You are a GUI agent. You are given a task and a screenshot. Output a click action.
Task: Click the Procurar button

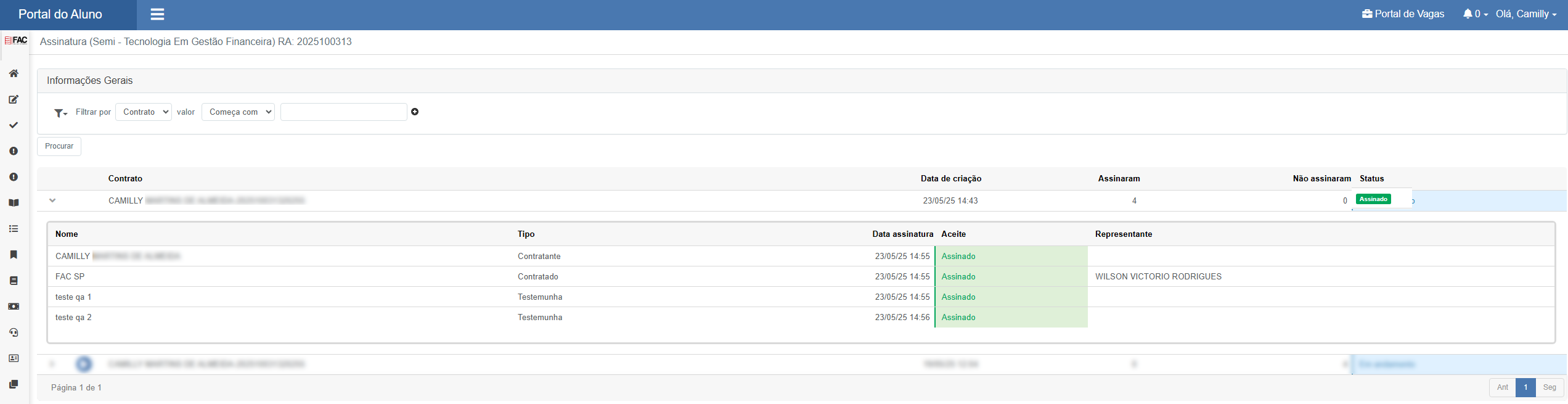click(x=59, y=146)
